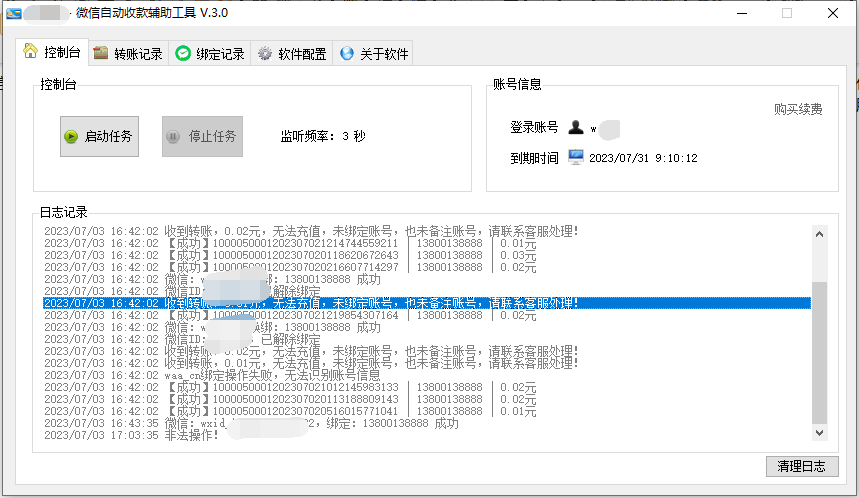
Task: Click the globe icon for 关于软件
Action: (347, 54)
